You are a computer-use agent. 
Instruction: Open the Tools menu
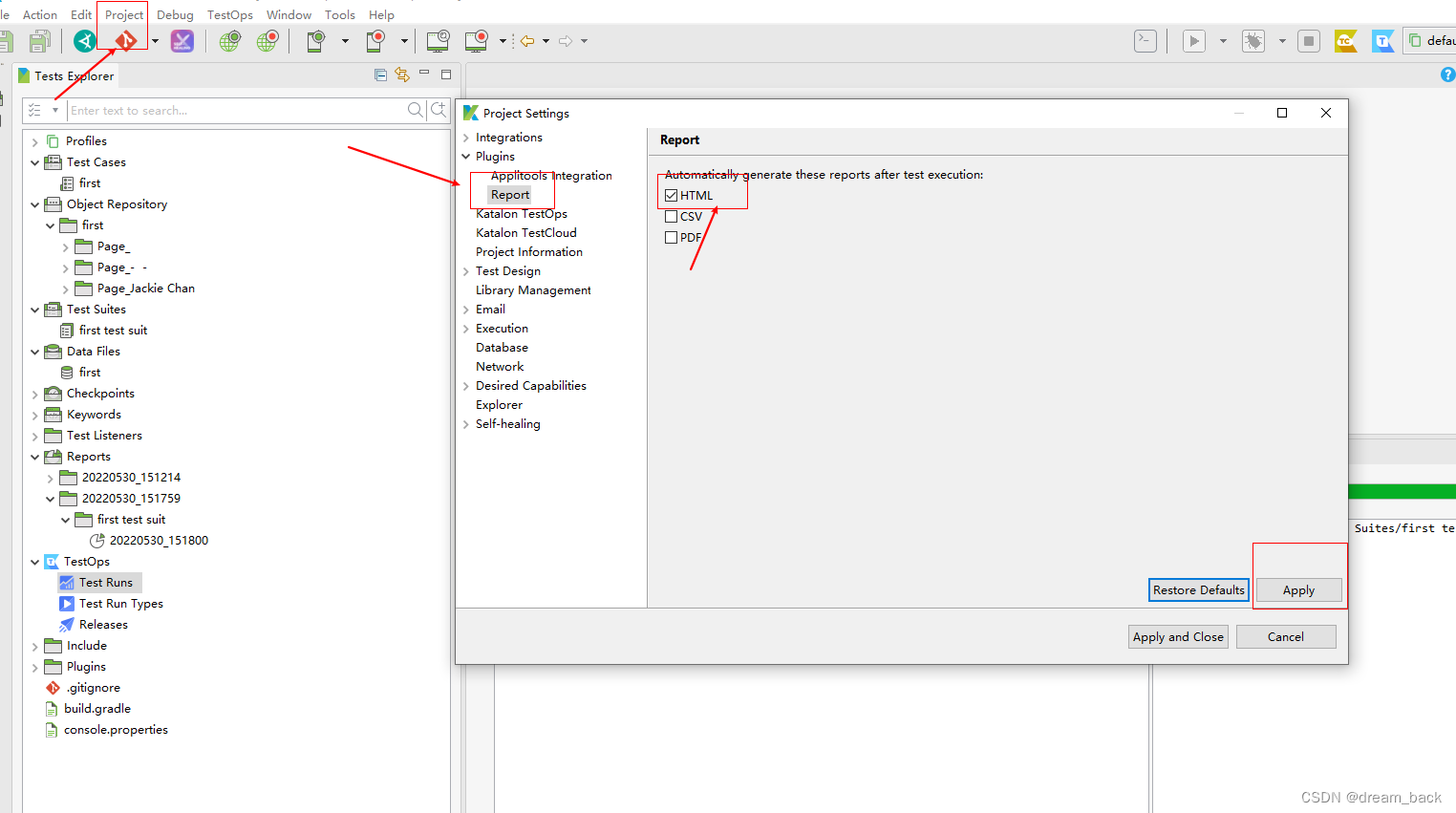point(340,14)
